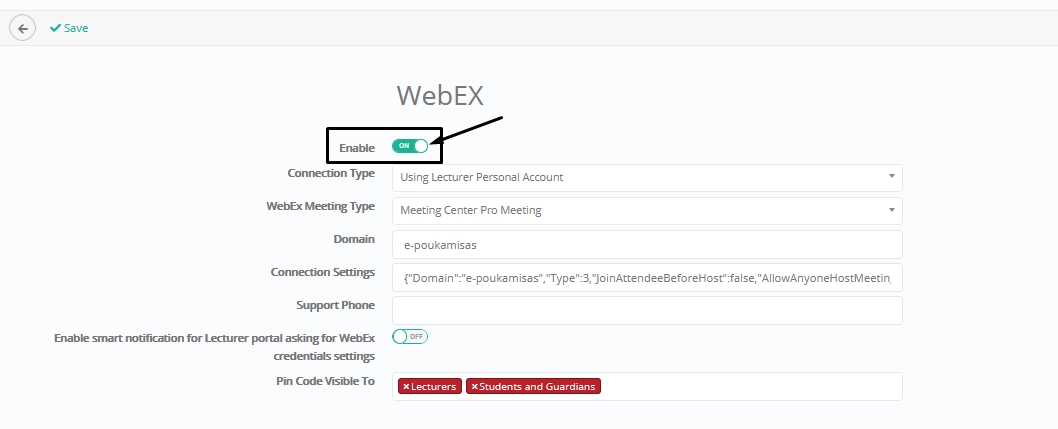Click the Domain label
The width and height of the screenshot is (1058, 429).
(354, 239)
